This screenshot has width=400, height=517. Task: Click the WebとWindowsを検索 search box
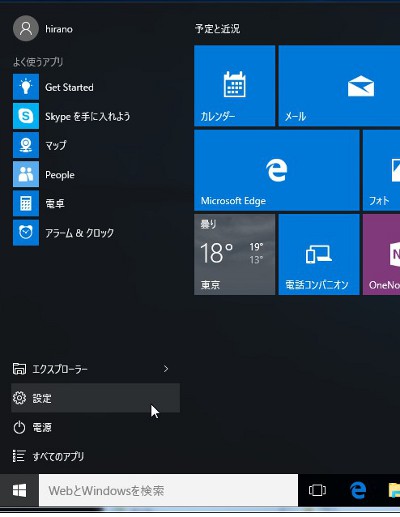pyautogui.click(x=168, y=490)
